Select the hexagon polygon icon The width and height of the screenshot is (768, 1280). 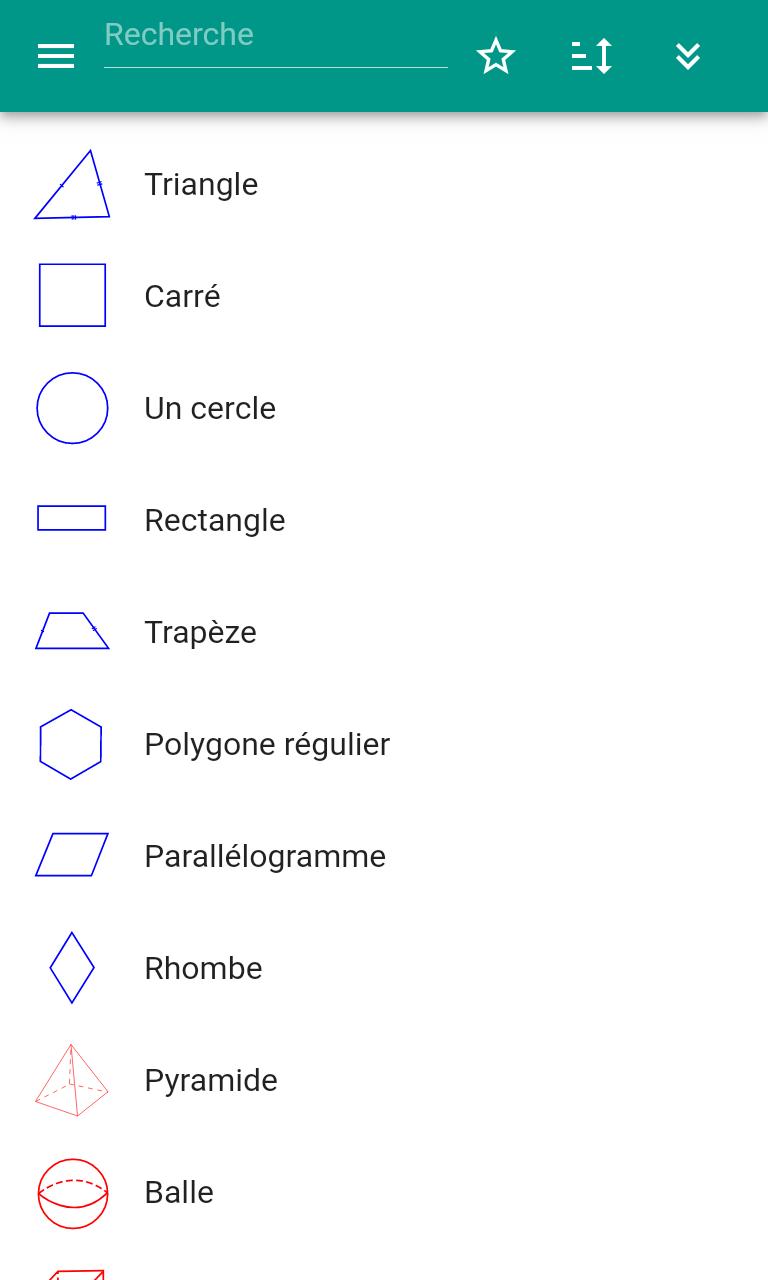click(x=71, y=744)
